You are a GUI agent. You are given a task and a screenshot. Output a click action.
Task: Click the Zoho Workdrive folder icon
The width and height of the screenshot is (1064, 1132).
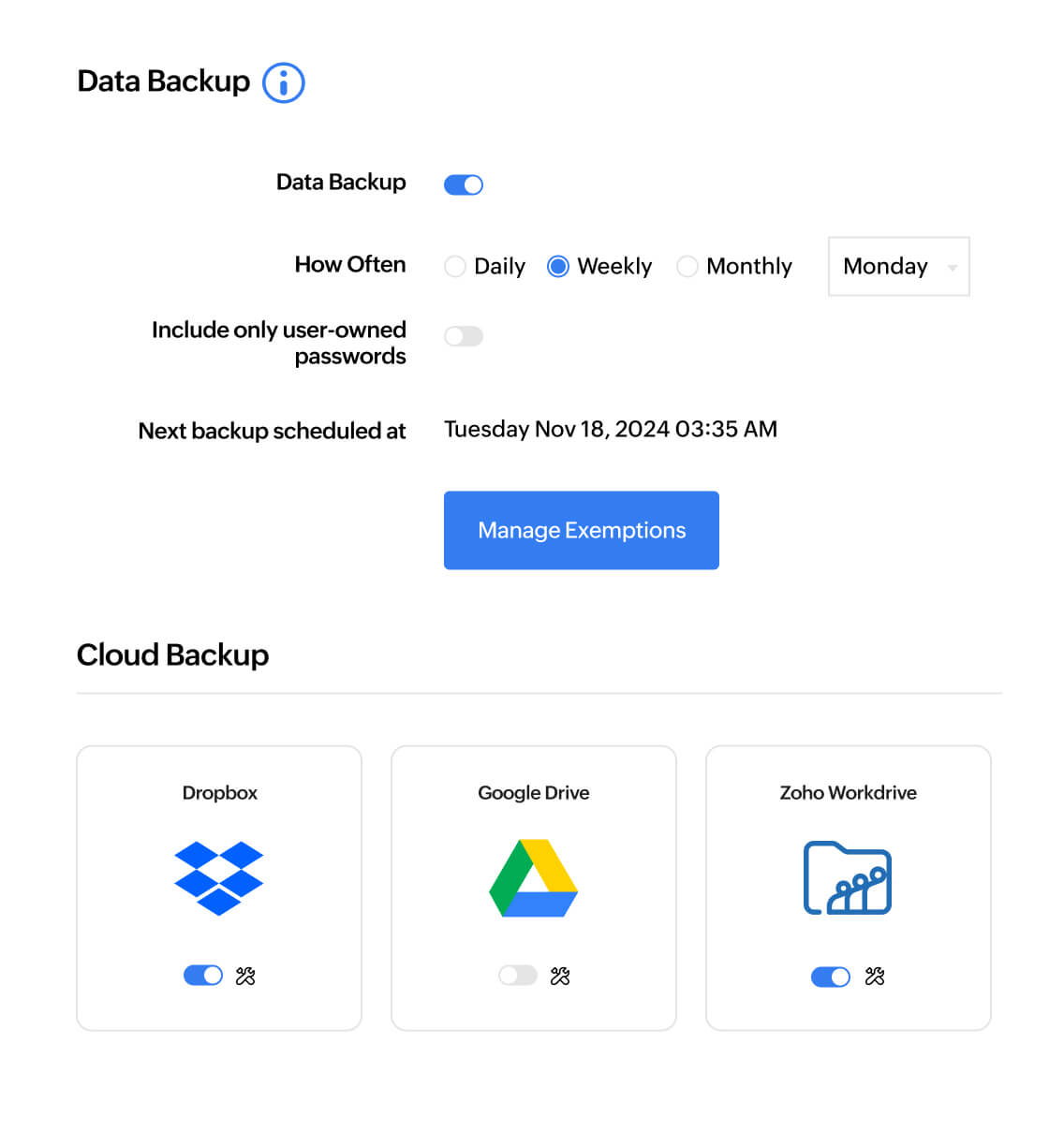click(847, 878)
